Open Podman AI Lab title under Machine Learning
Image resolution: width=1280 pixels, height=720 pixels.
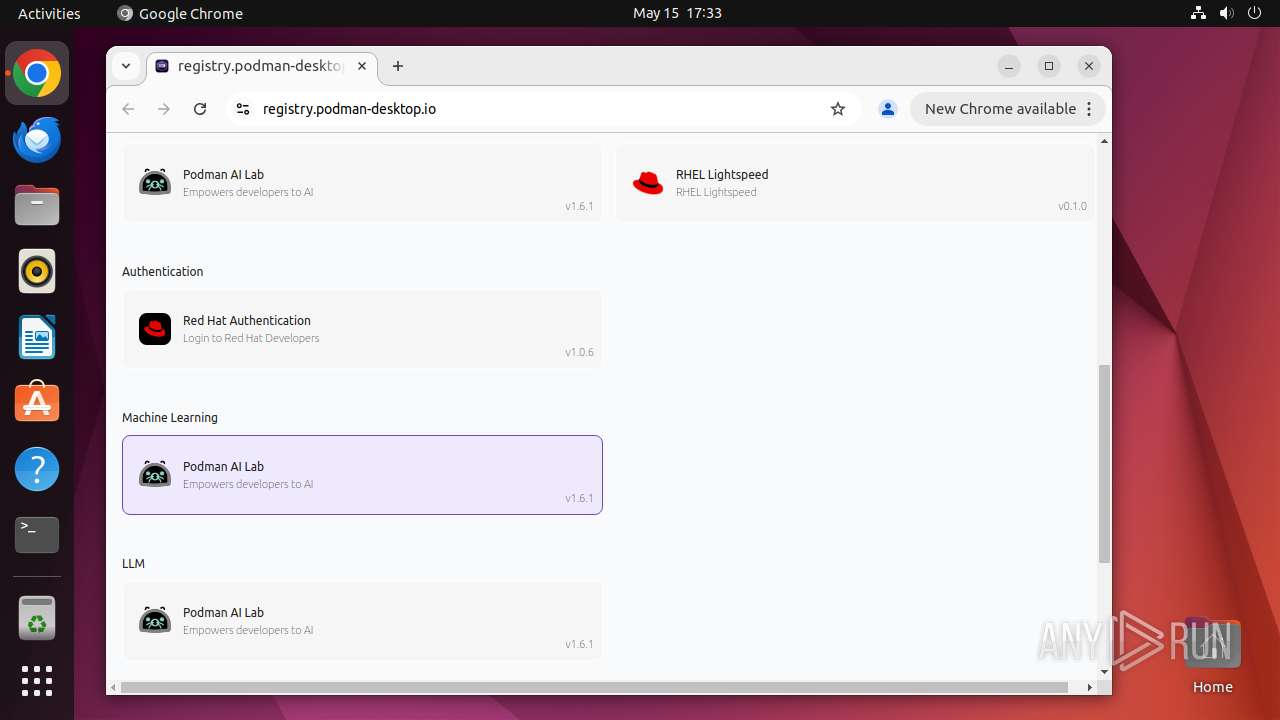pos(223,466)
